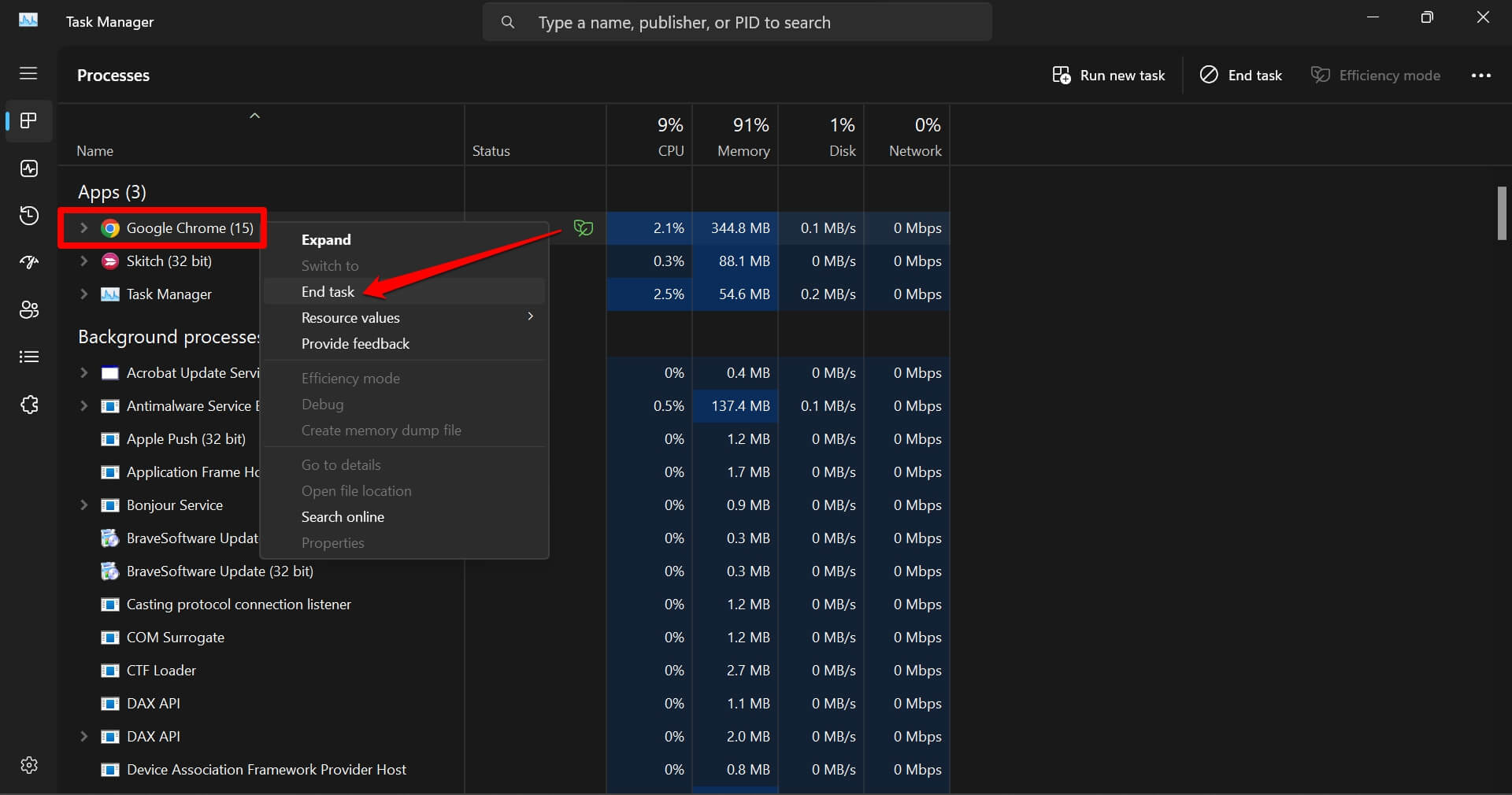The height and width of the screenshot is (795, 1512).
Task: Click the vertical scrollbar thumb
Action: [1502, 213]
